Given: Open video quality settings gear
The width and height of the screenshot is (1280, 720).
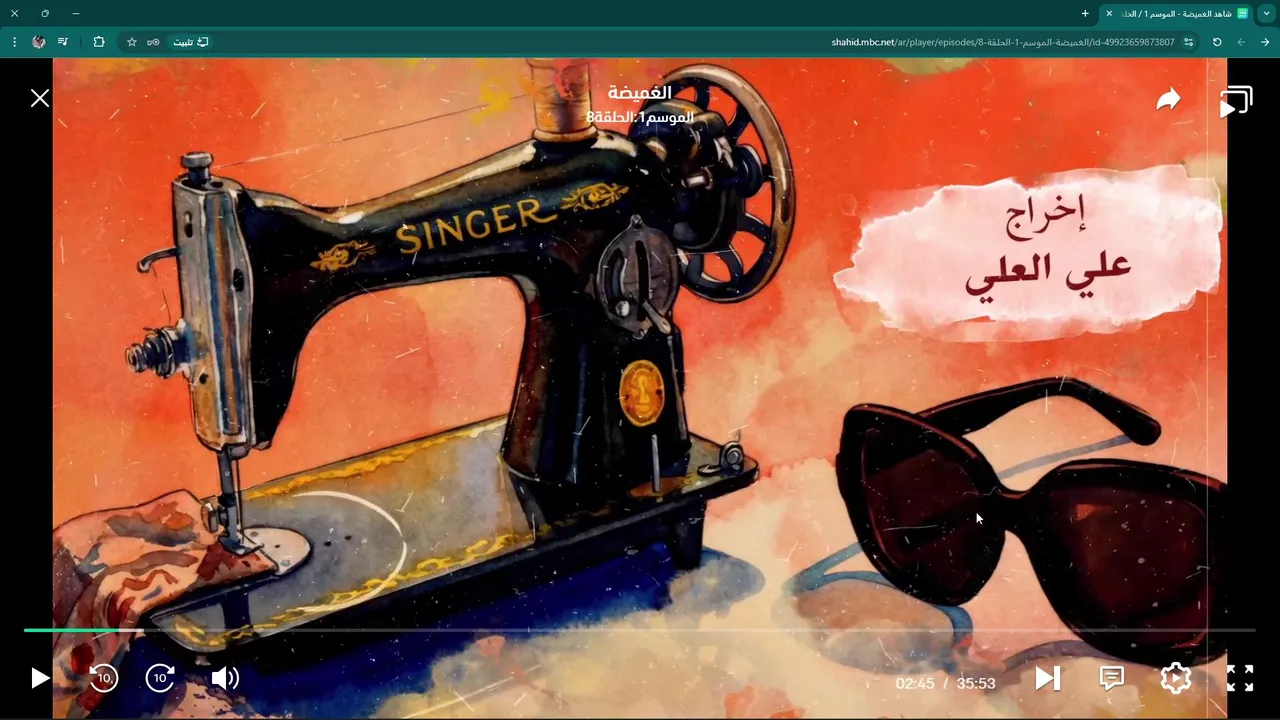Looking at the screenshot, I should point(1176,678).
